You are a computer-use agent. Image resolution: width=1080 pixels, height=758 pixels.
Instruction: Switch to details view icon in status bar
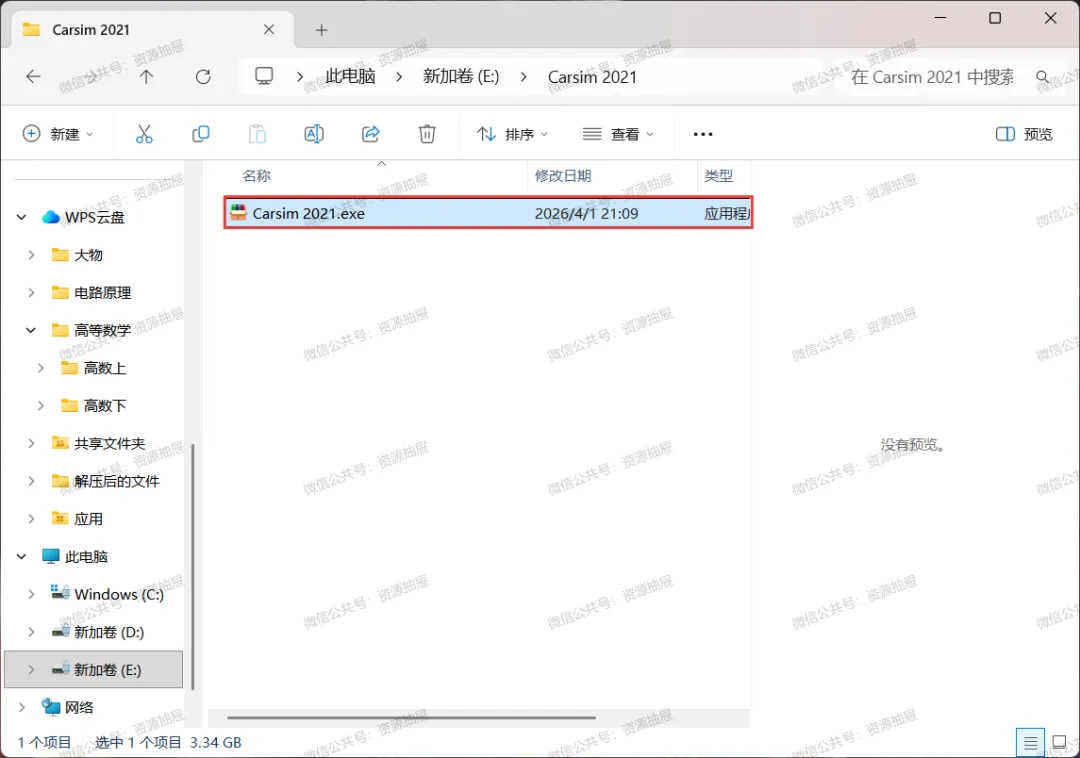1030,743
